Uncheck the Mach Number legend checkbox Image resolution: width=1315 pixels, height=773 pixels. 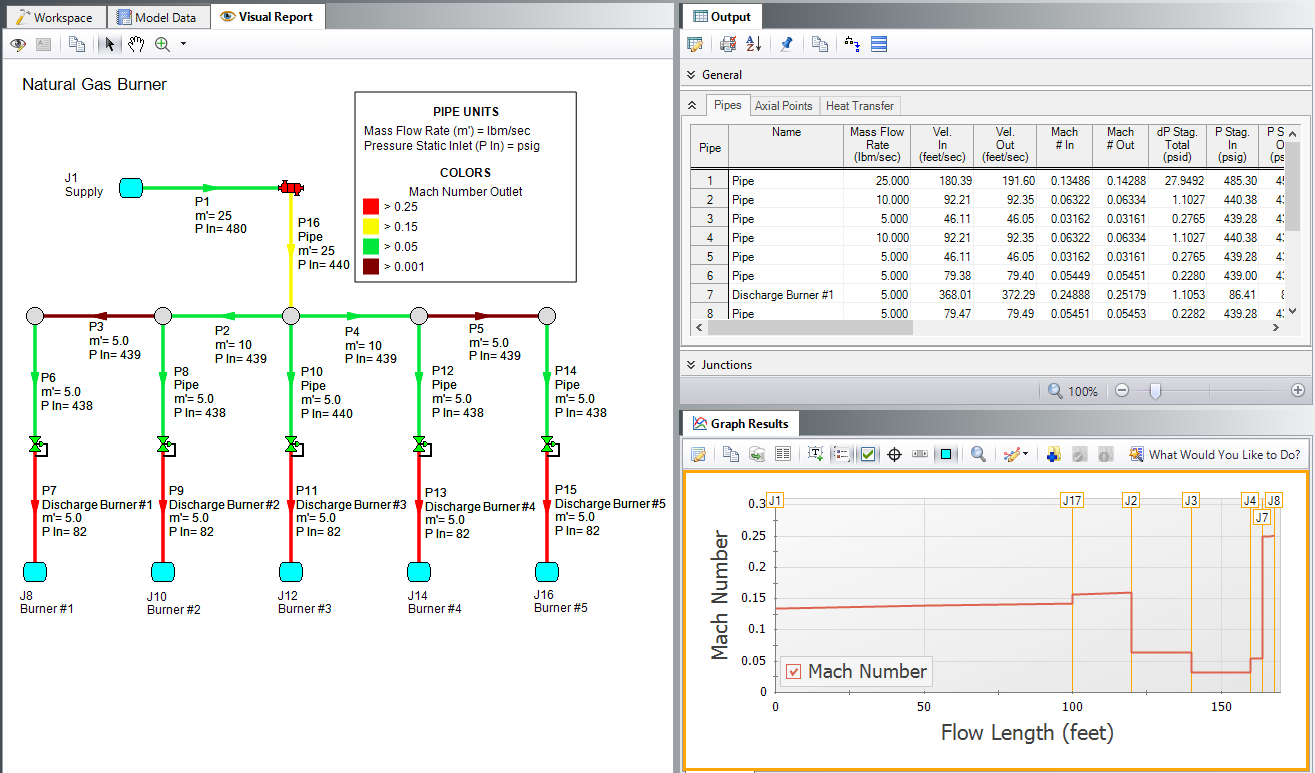click(x=794, y=672)
